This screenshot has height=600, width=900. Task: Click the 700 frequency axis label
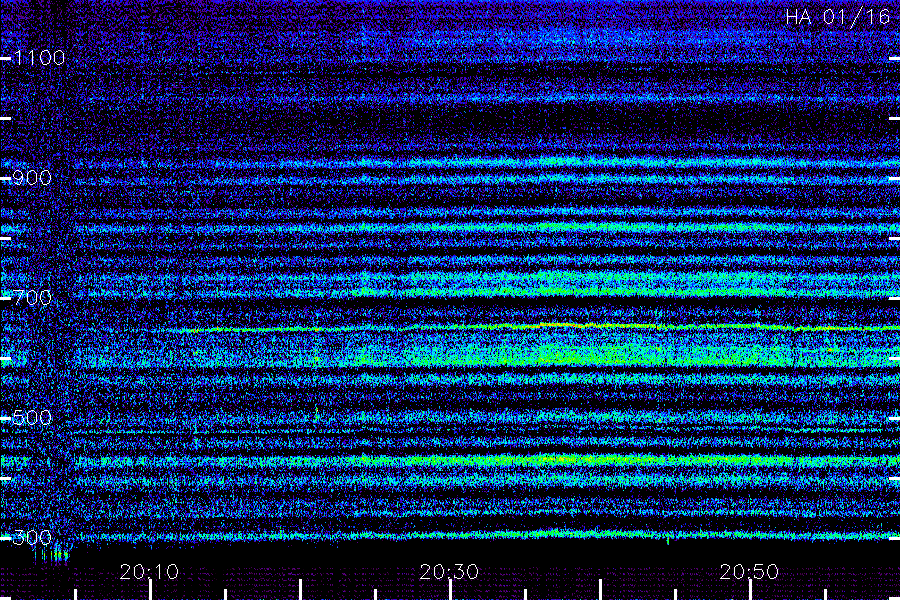tap(32, 298)
